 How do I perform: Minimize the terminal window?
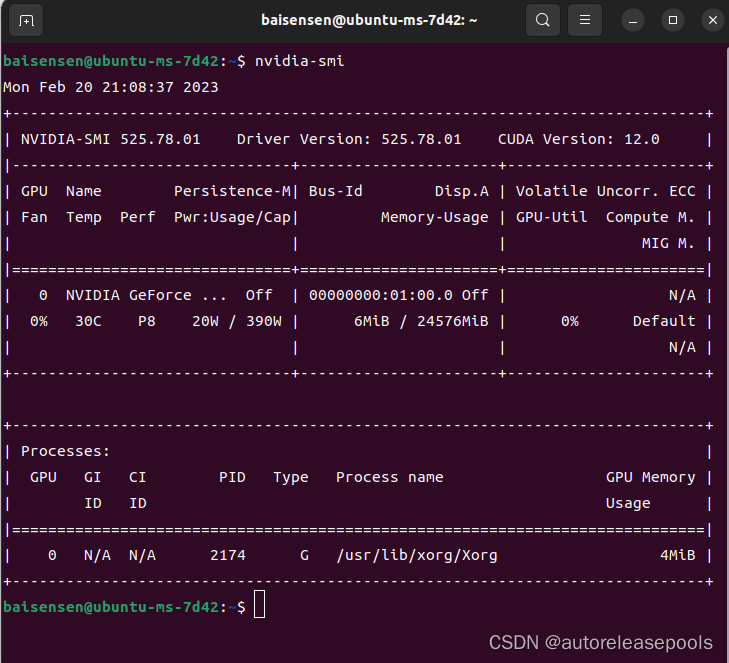632,20
